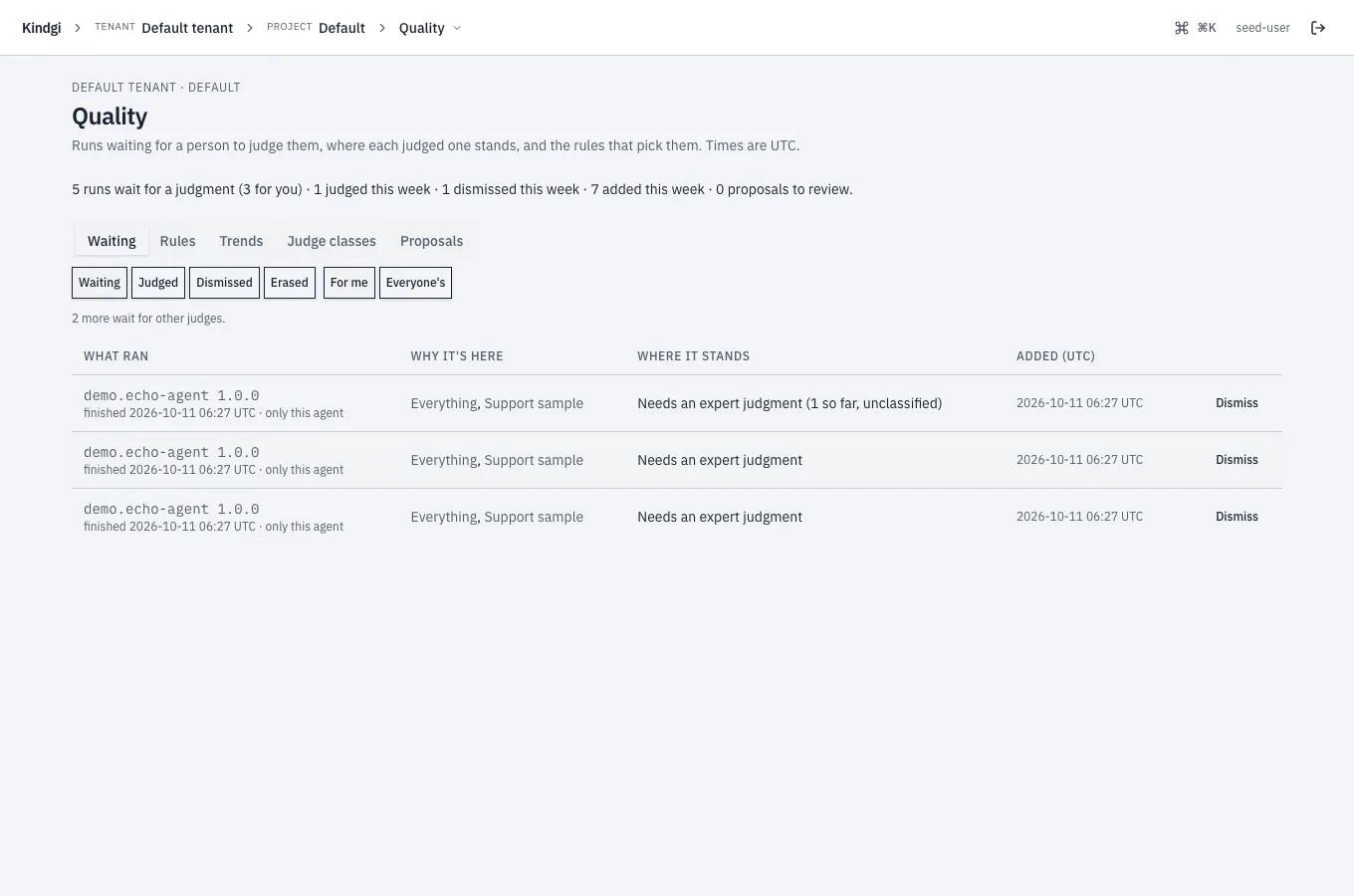Click the 'DEFAULT TENANT · DEFAULT' label above heading
The image size is (1354, 896).
156,88
